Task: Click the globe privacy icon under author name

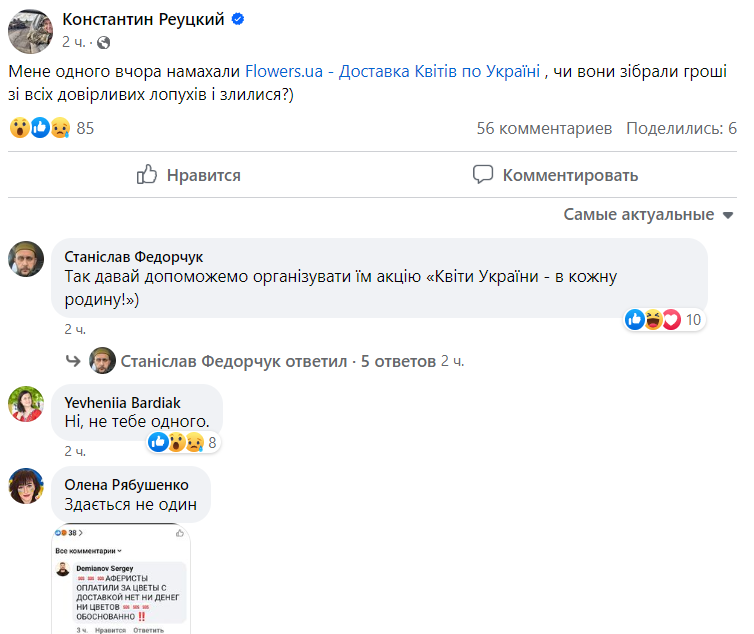Action: (104, 42)
